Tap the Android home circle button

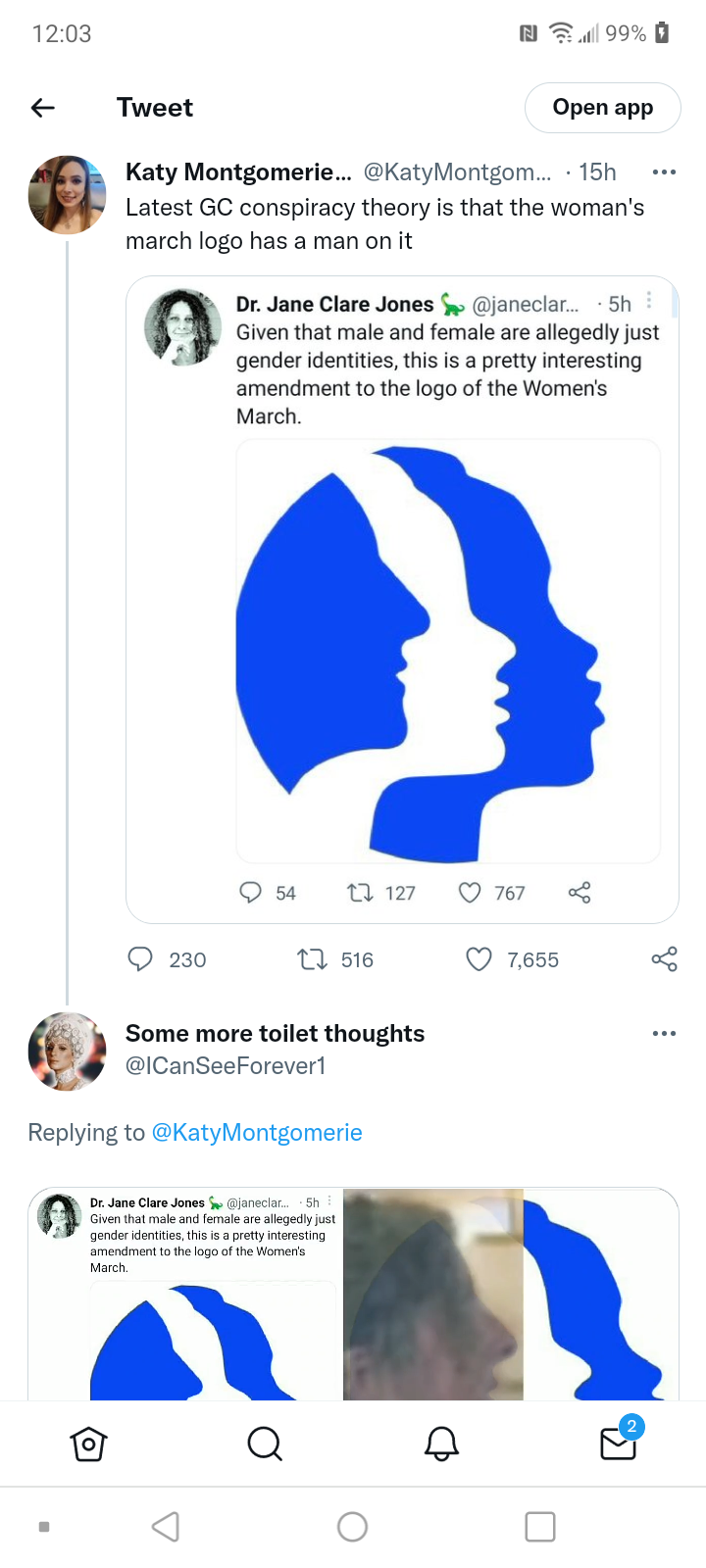pos(352,1527)
